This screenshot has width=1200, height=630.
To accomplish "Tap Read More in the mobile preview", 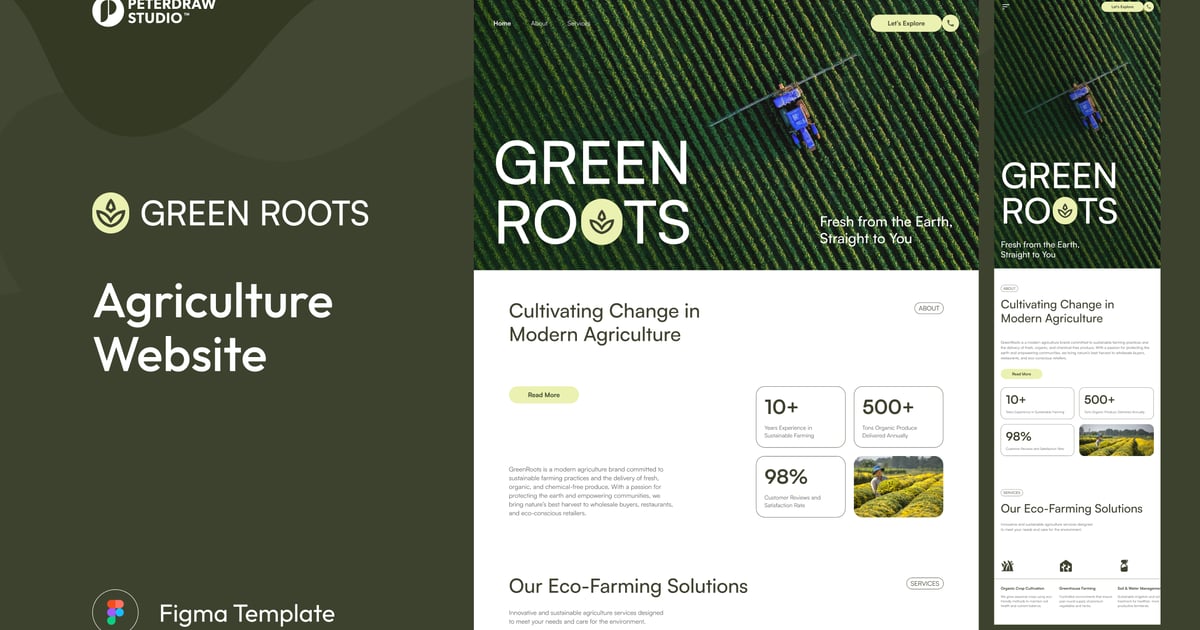I will point(1021,374).
